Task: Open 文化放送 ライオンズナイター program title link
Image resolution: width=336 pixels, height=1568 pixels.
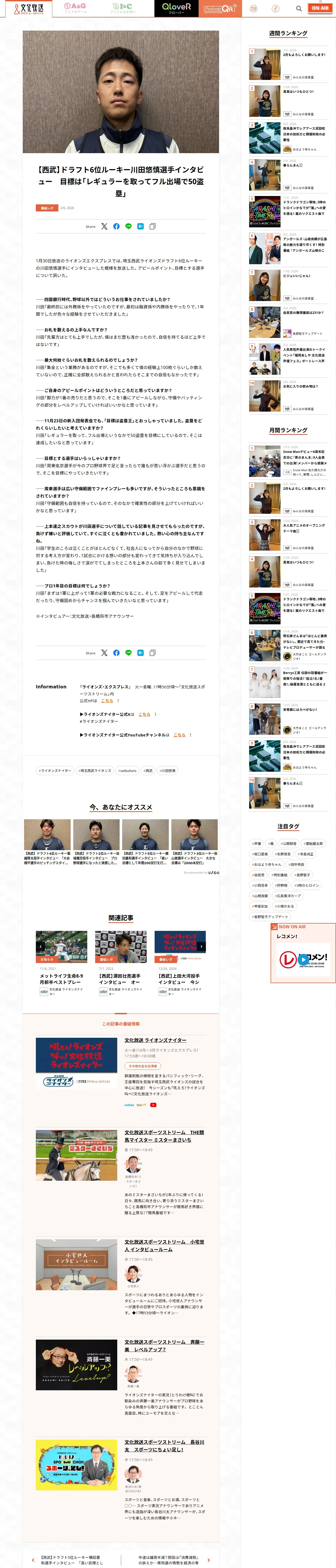Action: [155, 1040]
